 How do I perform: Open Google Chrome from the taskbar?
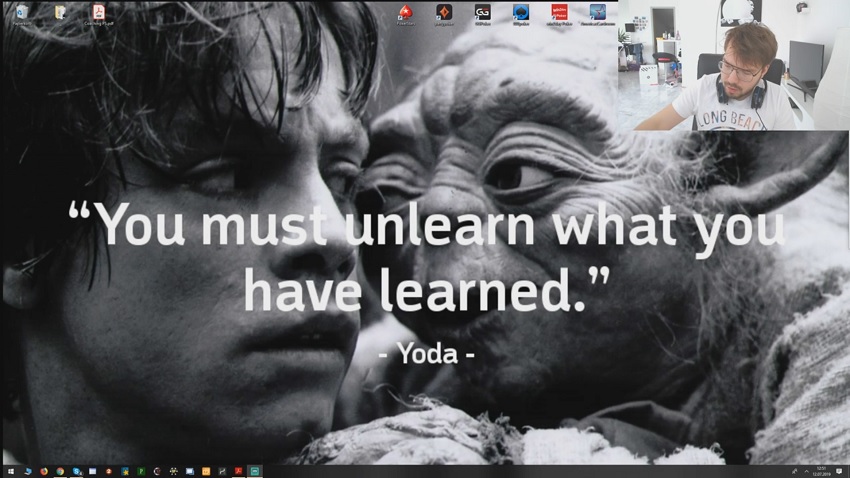pyautogui.click(x=60, y=471)
